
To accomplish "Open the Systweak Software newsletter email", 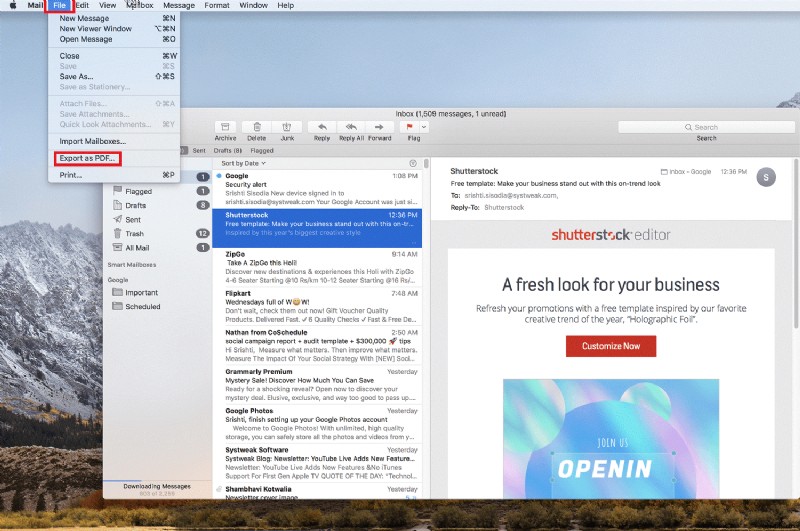I will coord(317,463).
